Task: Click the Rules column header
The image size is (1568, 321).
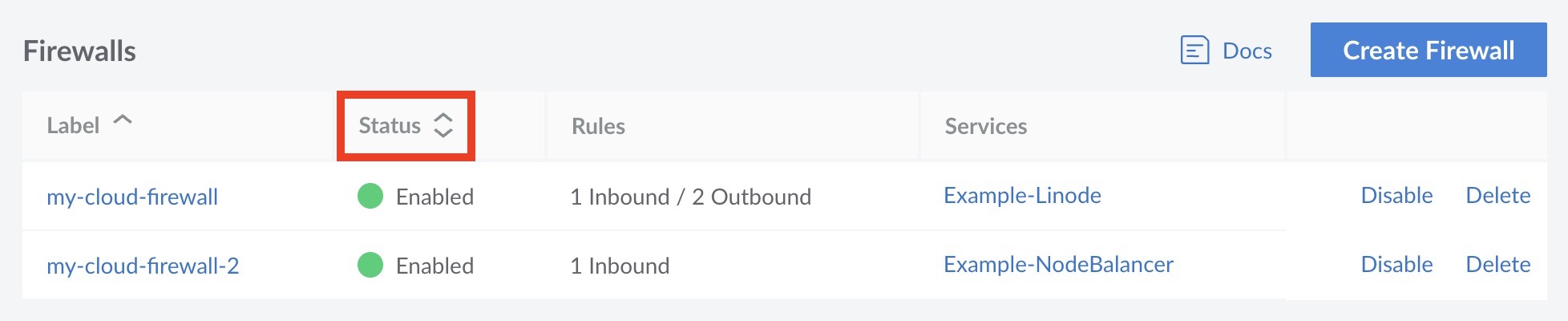Action: 598,126
